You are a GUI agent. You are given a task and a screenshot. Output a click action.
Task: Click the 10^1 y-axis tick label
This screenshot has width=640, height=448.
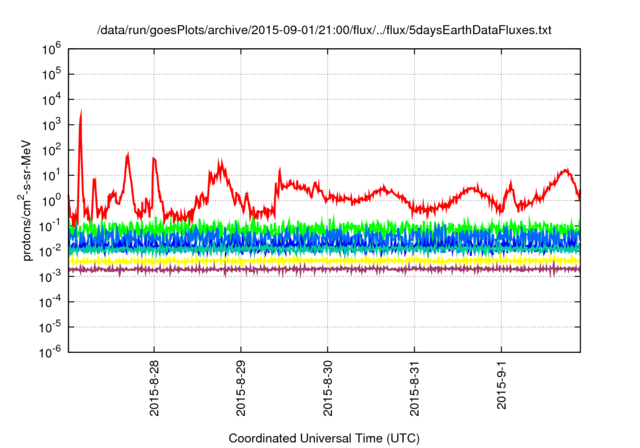(x=51, y=175)
